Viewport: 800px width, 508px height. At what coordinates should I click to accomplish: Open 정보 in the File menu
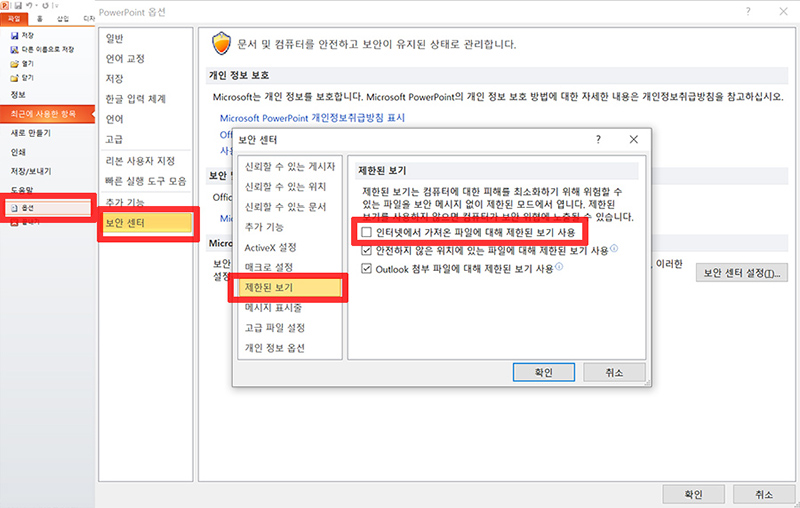[18, 95]
